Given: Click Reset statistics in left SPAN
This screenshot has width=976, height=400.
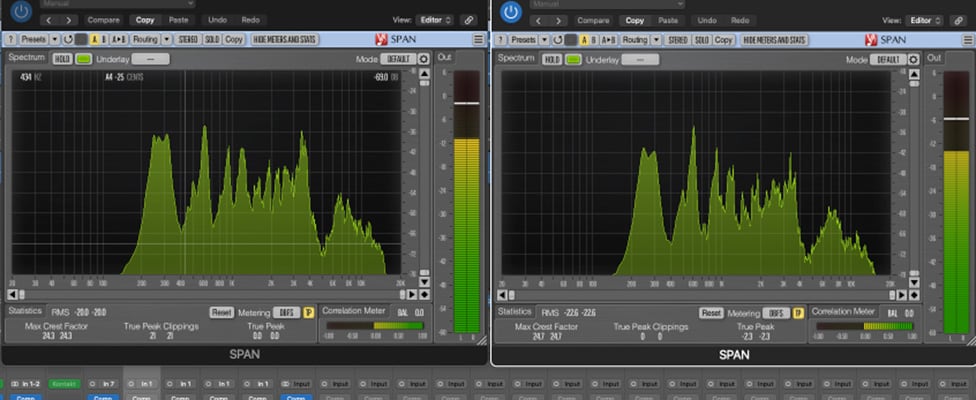Looking at the screenshot, I should pos(221,312).
